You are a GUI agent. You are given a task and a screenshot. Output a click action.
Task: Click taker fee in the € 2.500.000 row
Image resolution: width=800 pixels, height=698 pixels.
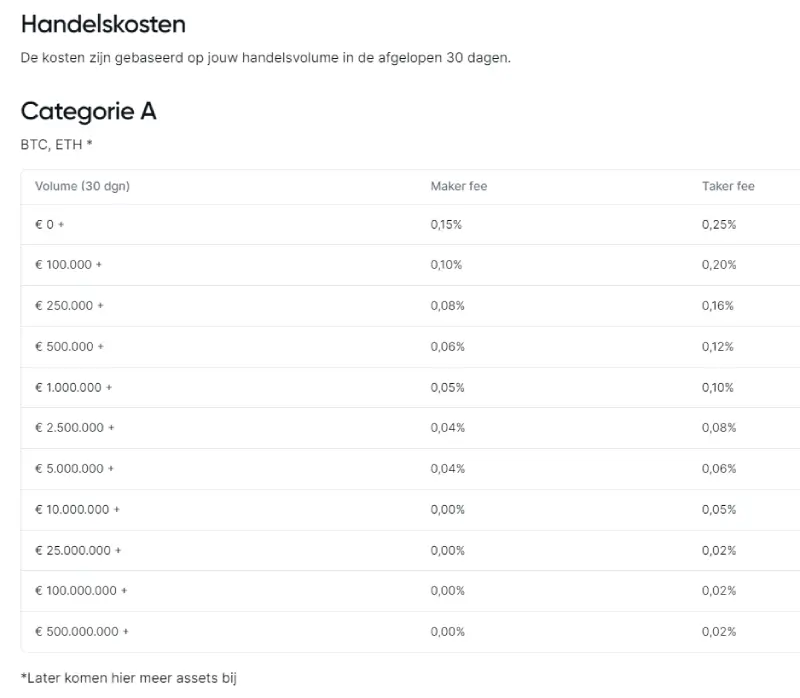click(x=718, y=428)
